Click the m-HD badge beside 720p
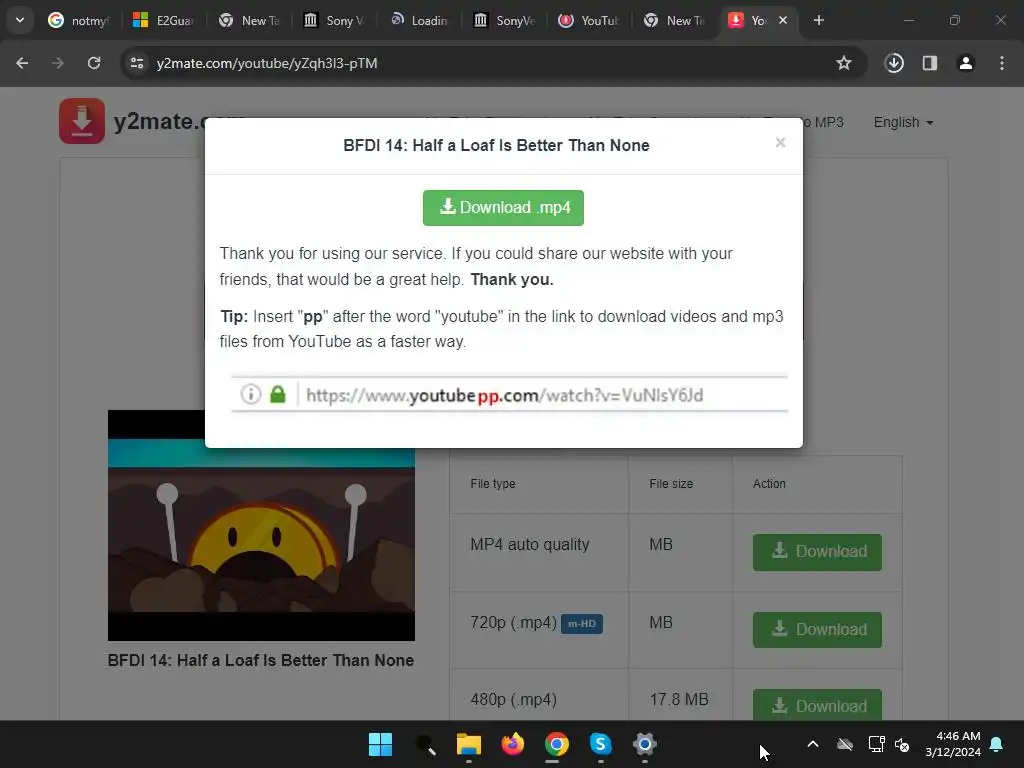Image resolution: width=1024 pixels, height=768 pixels. (582, 624)
